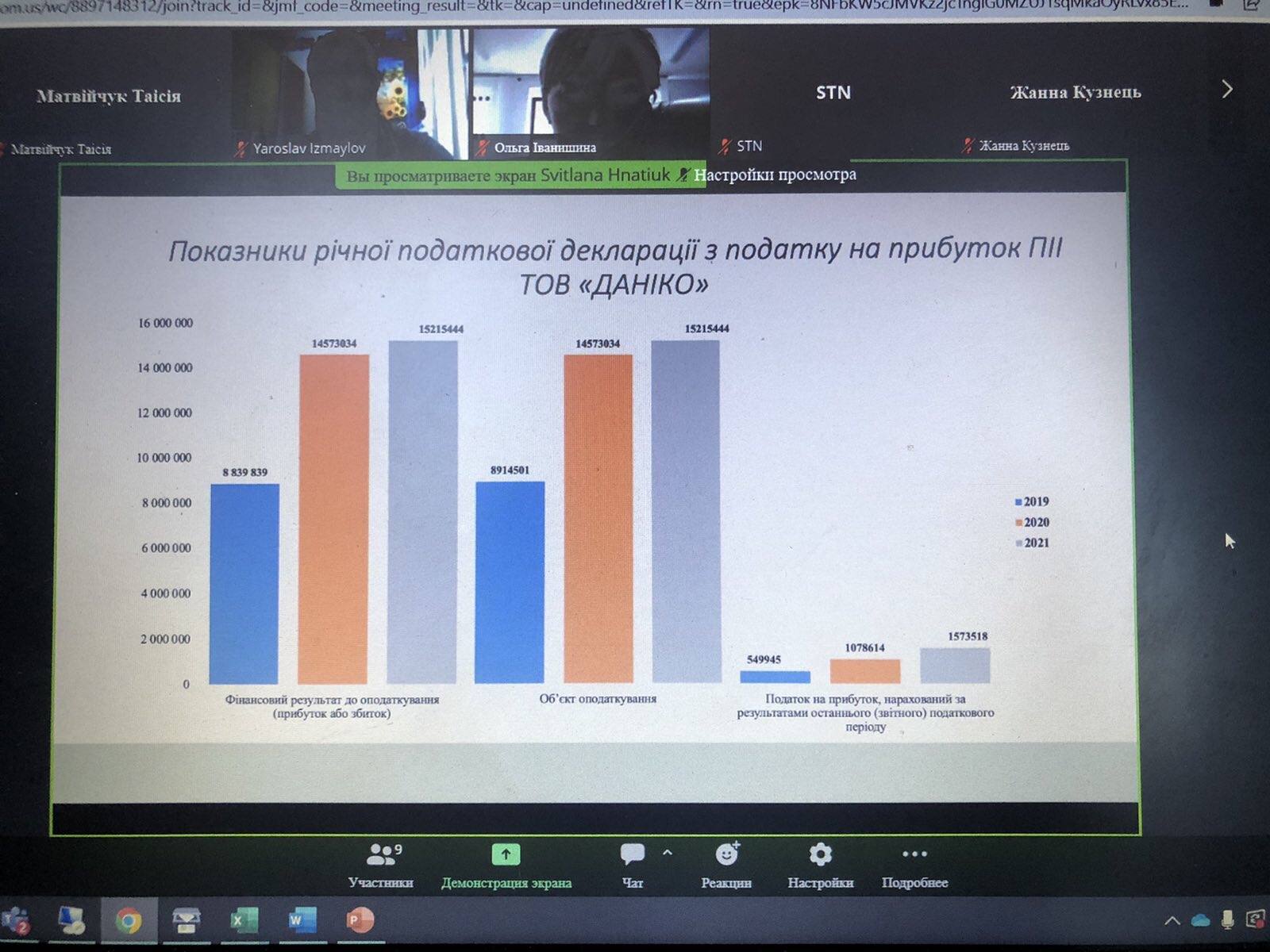The image size is (1270, 952).
Task: Expand chat options caret next to Чат
Action: click(668, 853)
